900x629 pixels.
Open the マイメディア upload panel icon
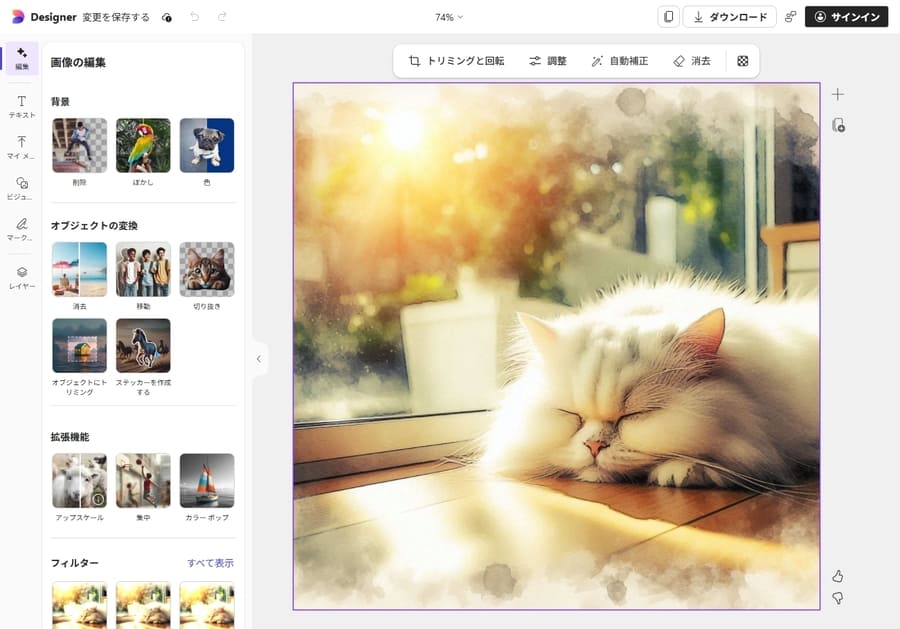click(x=21, y=147)
